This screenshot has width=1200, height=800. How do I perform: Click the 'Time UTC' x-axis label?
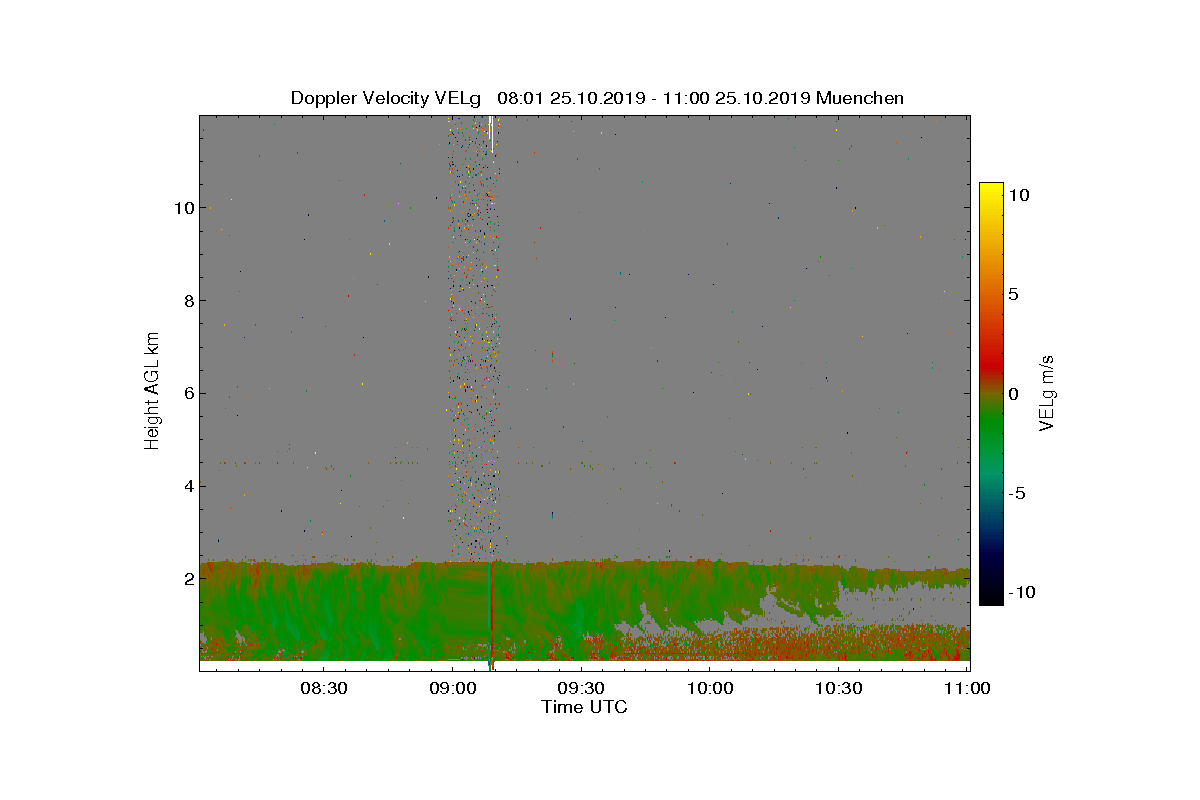(x=585, y=707)
